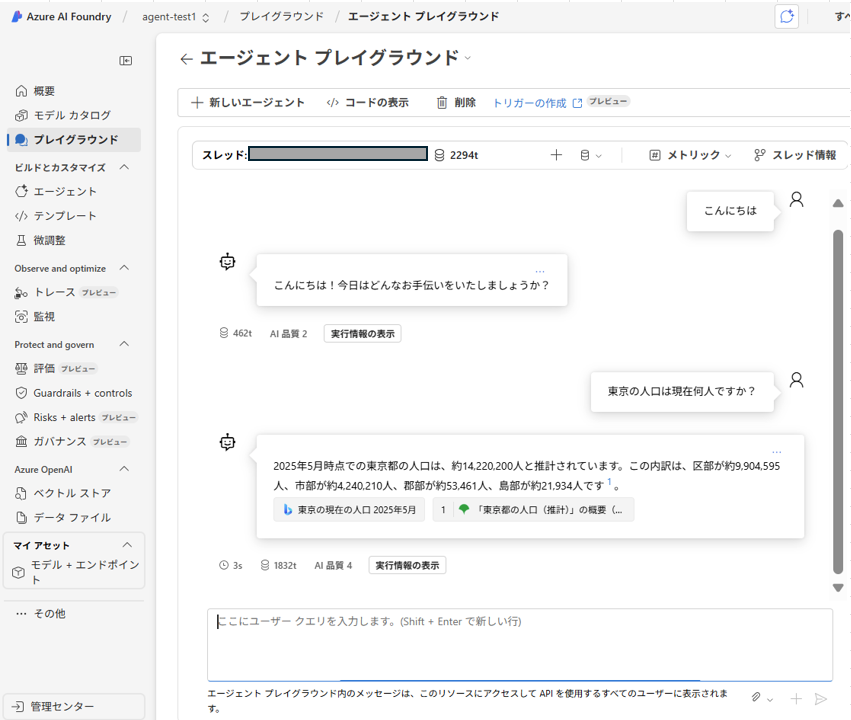
Task: Open citation 「東京都の人口（推計）」の概要
Action: [x=534, y=509]
